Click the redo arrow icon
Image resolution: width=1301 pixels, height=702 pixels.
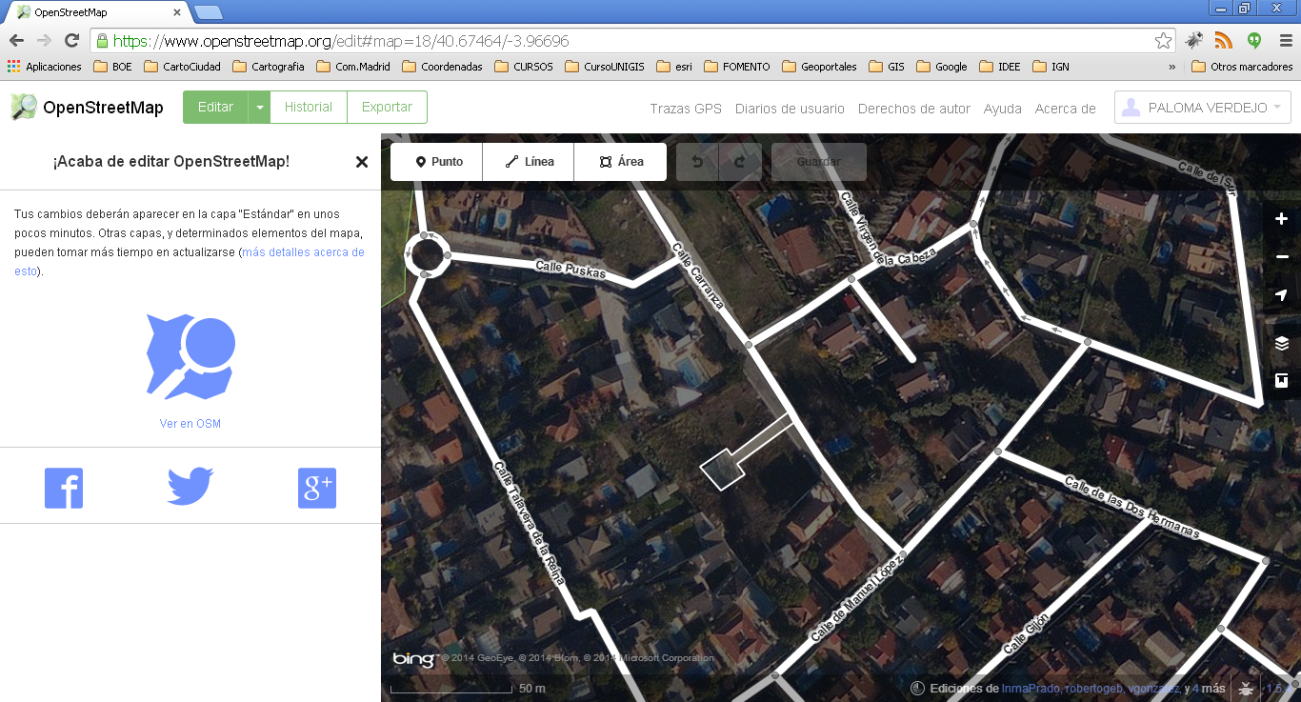click(740, 161)
